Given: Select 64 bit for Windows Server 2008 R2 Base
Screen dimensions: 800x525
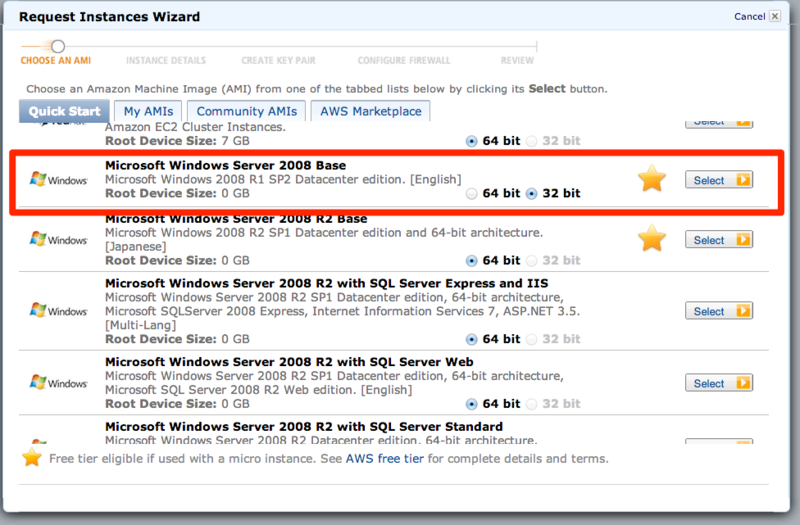Looking at the screenshot, I should coord(471,261).
